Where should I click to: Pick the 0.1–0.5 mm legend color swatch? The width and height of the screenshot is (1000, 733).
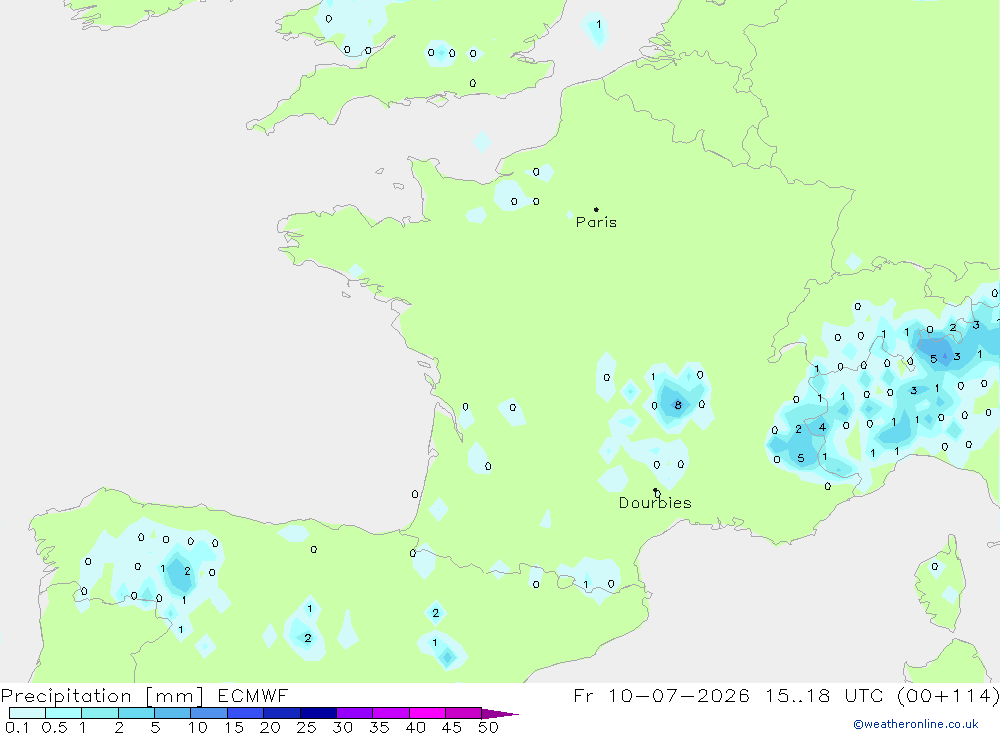(27, 713)
